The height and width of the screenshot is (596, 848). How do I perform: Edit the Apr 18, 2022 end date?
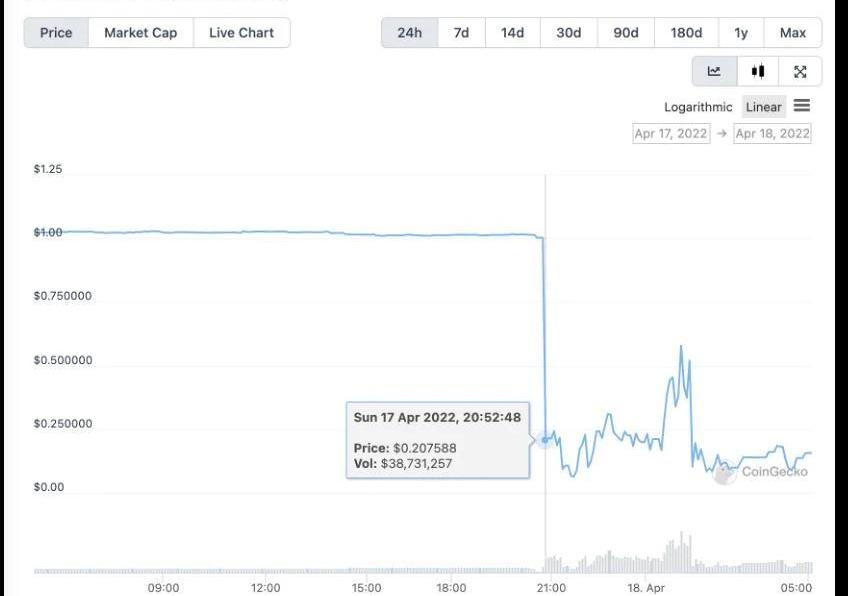click(x=772, y=133)
